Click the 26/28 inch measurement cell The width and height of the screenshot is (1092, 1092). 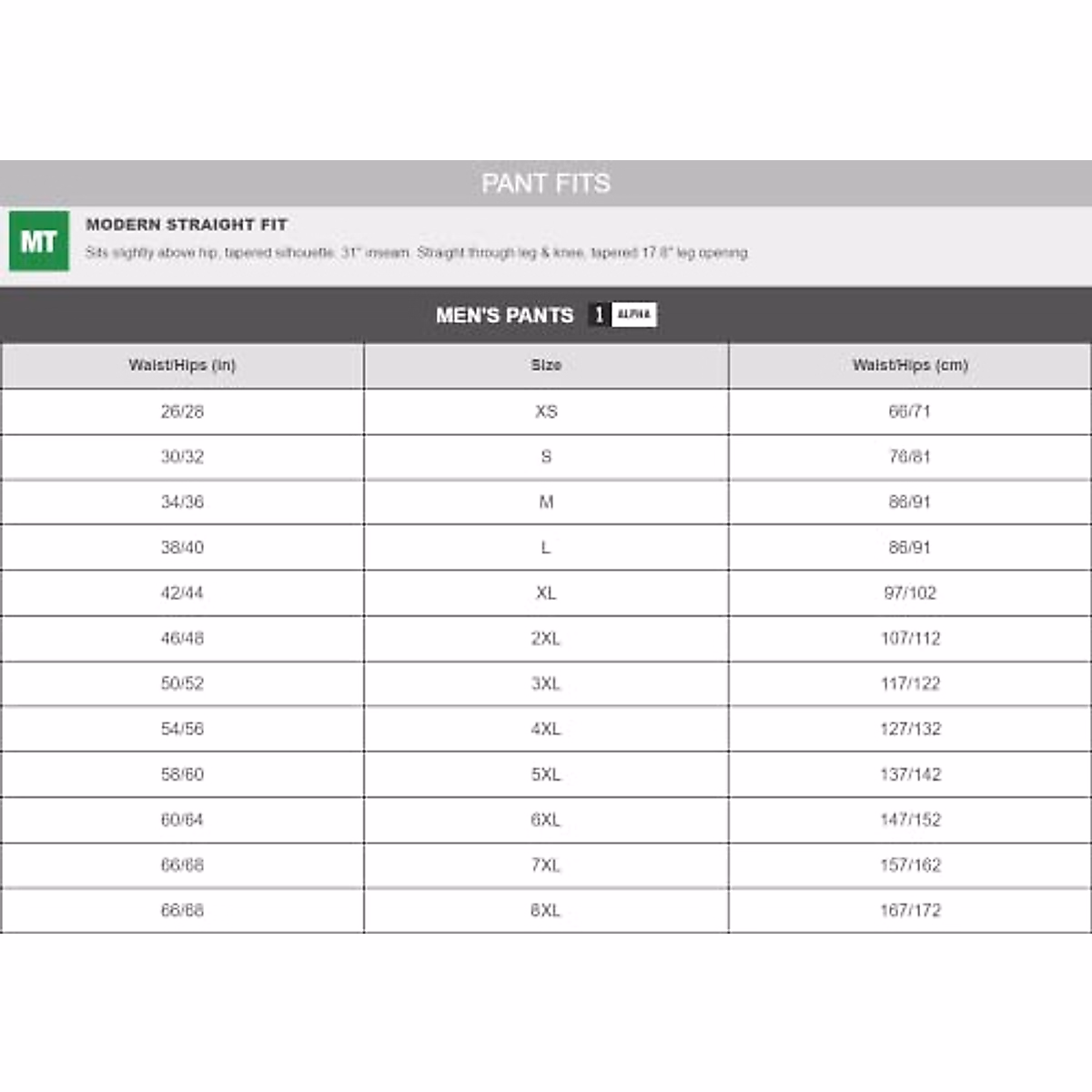(182, 411)
